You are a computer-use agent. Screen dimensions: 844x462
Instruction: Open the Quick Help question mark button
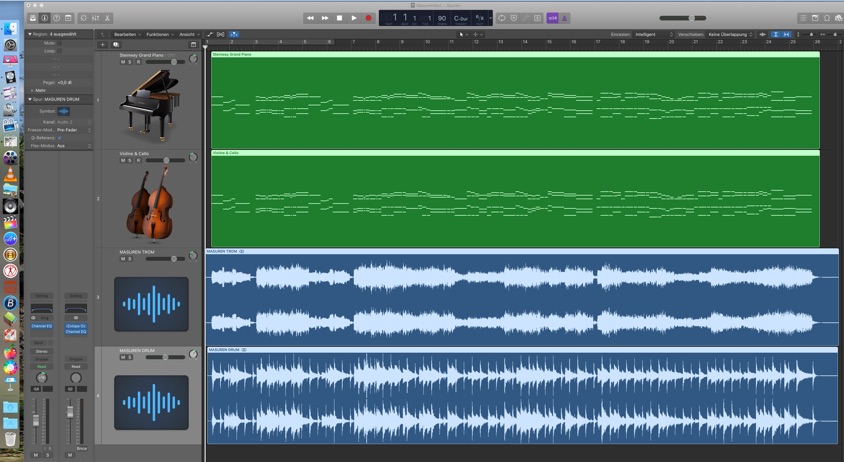57,18
